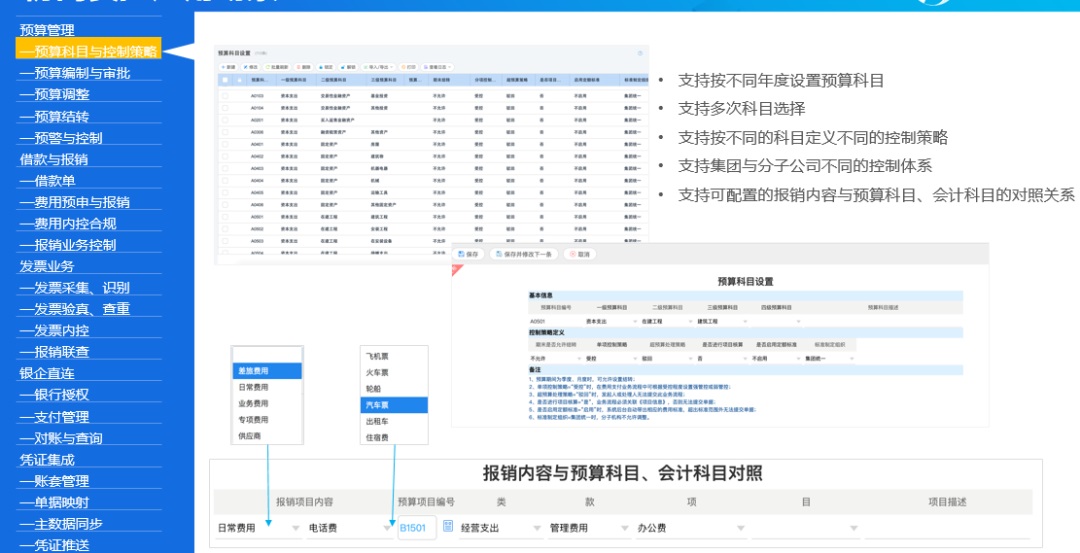
Task: Open the 日常费用 combo box in mapping row
Action: [x=259, y=528]
